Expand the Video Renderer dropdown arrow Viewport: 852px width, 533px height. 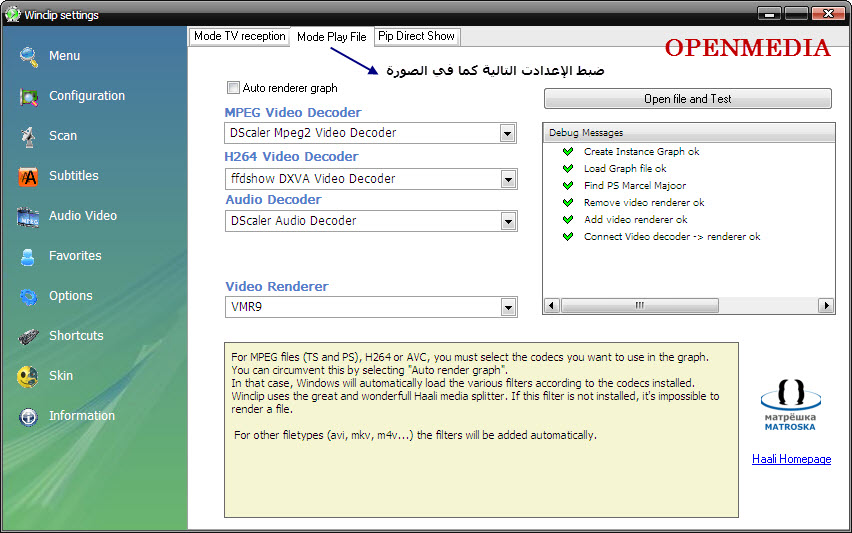point(508,308)
